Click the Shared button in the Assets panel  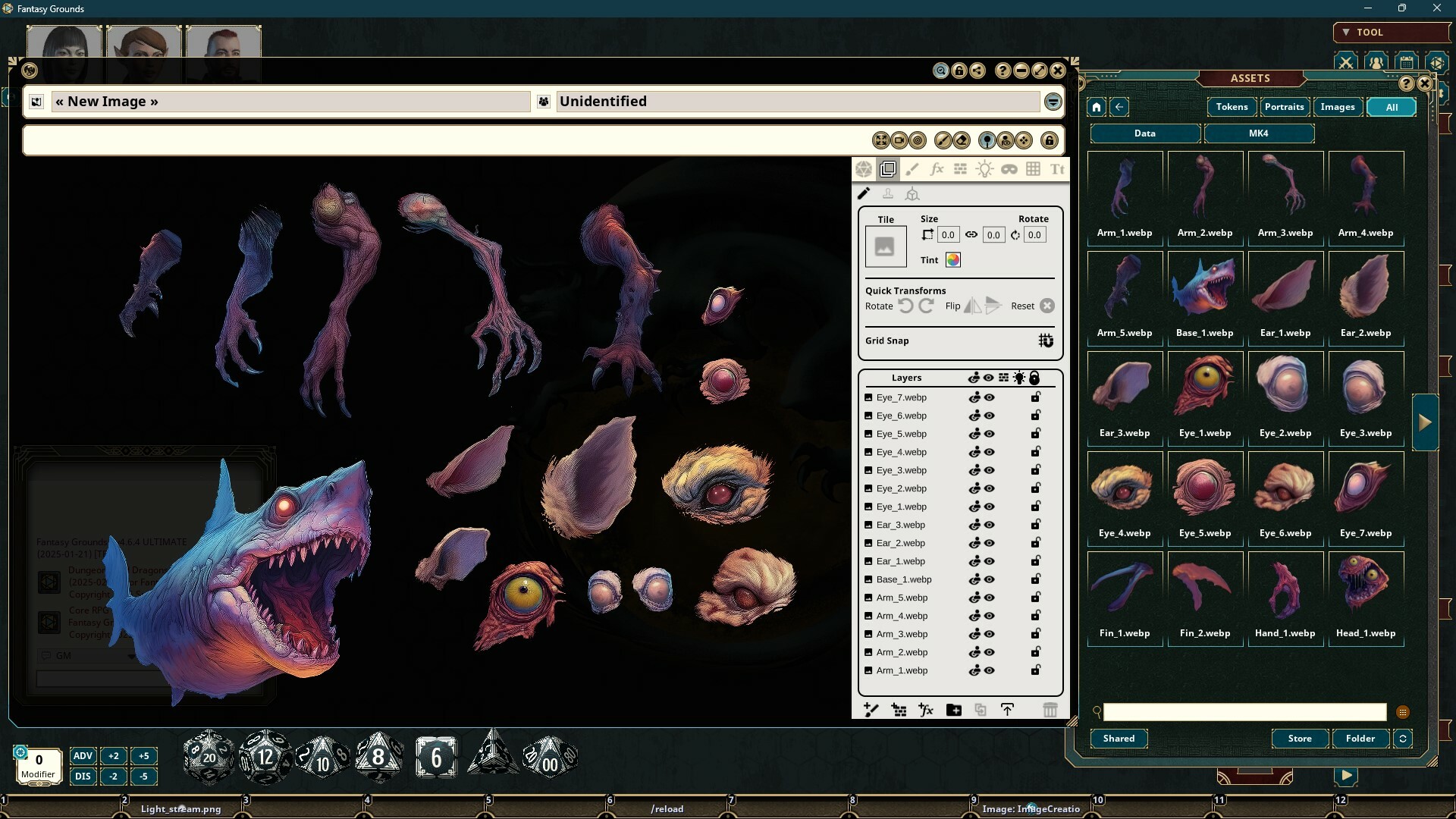(1119, 738)
